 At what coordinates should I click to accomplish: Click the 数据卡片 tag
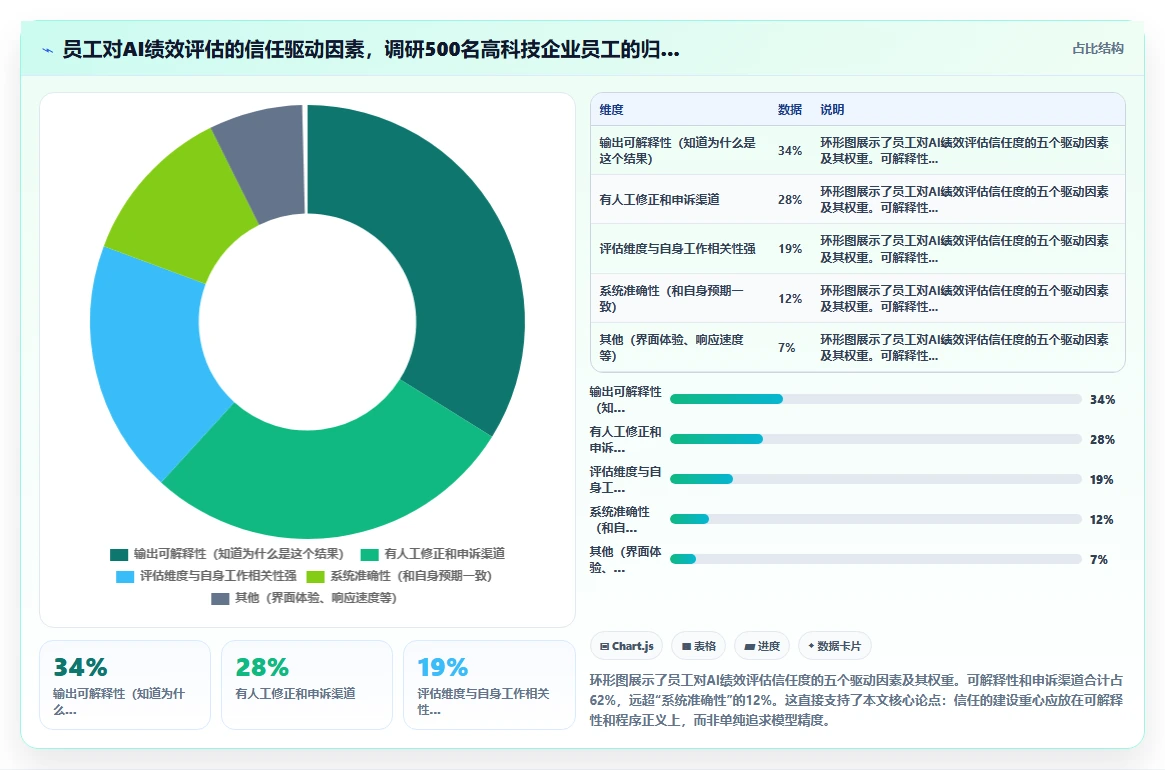834,646
